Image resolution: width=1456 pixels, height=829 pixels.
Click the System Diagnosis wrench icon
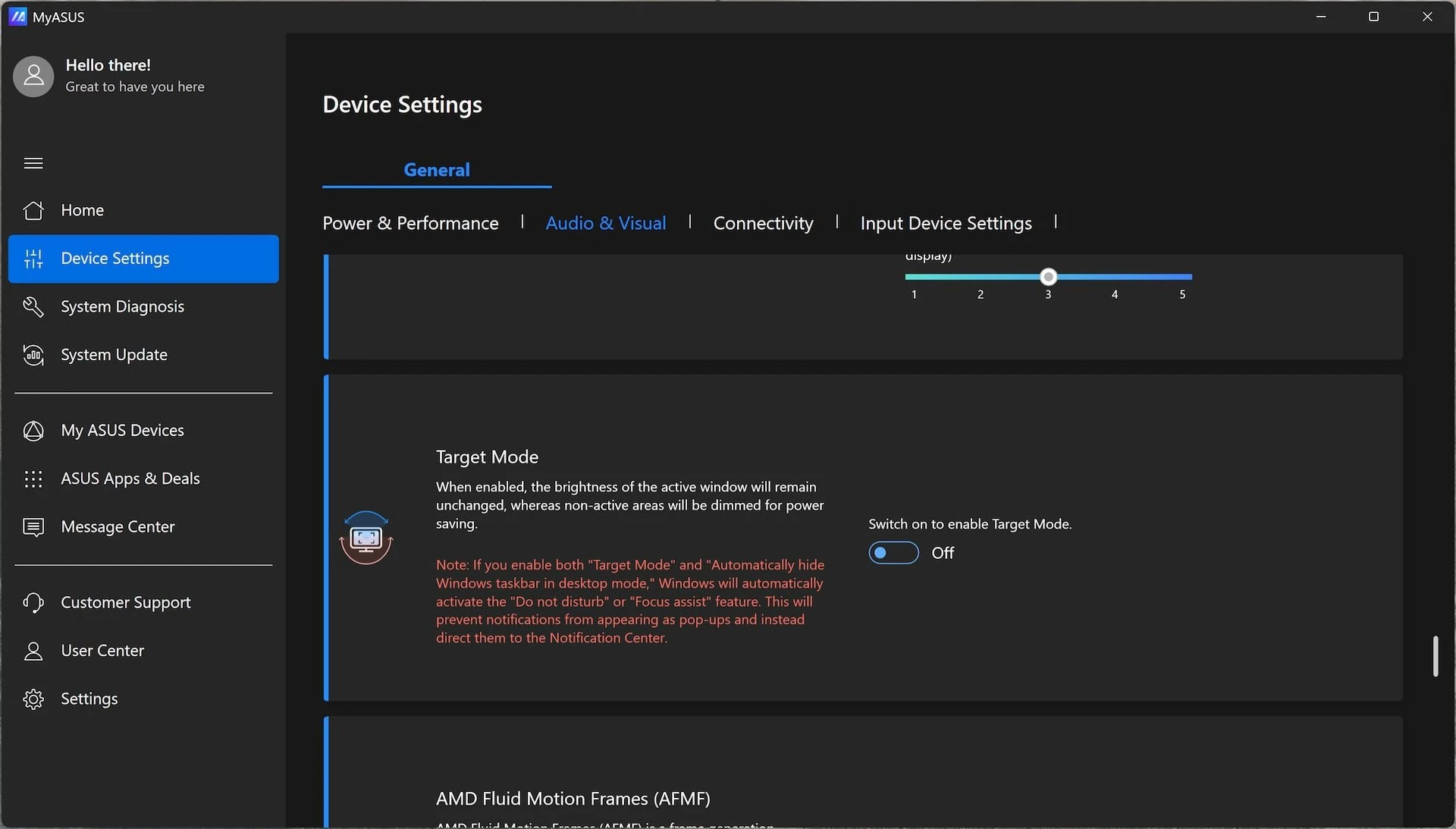33,306
